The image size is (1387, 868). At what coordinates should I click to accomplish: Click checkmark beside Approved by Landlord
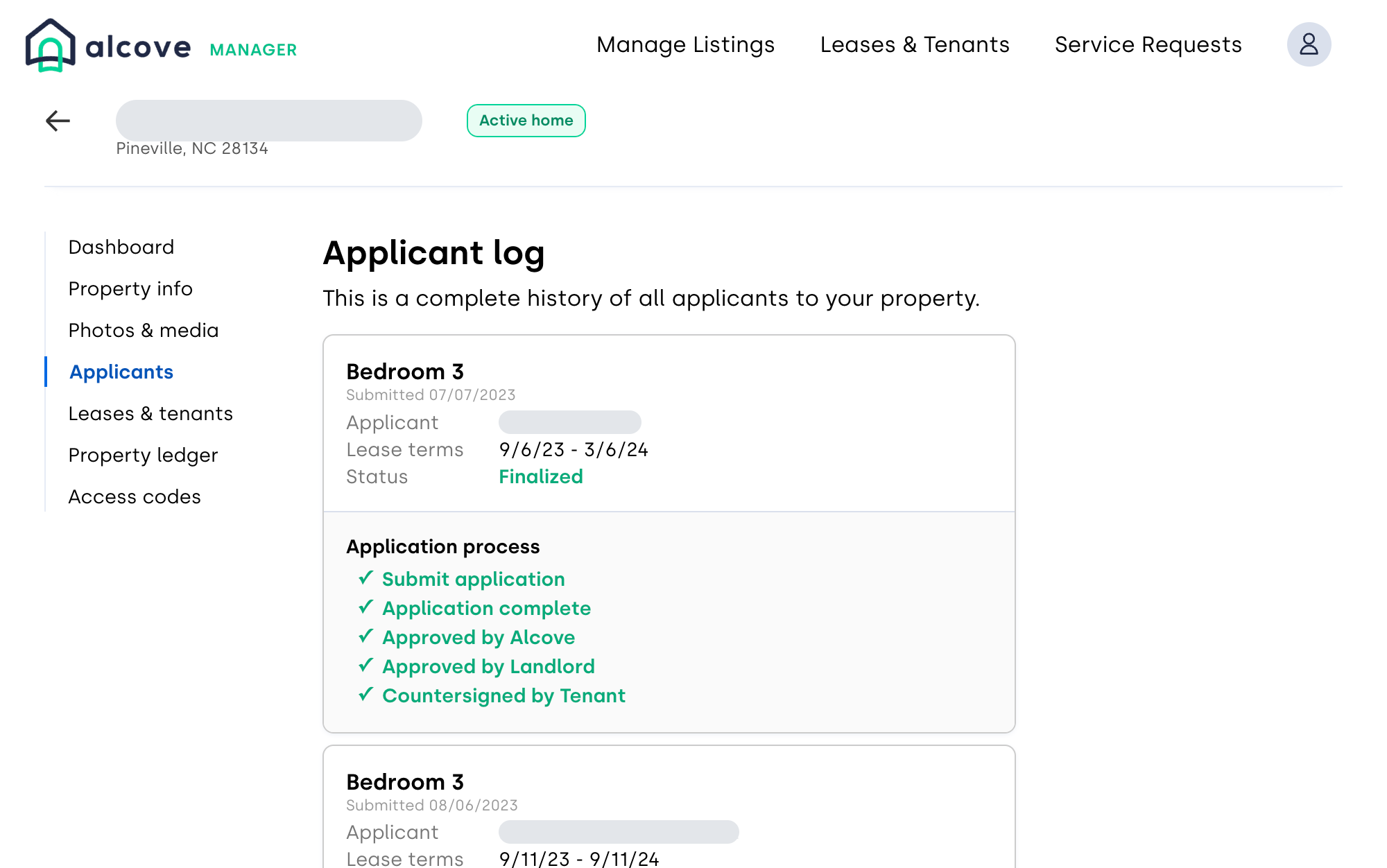pos(366,666)
